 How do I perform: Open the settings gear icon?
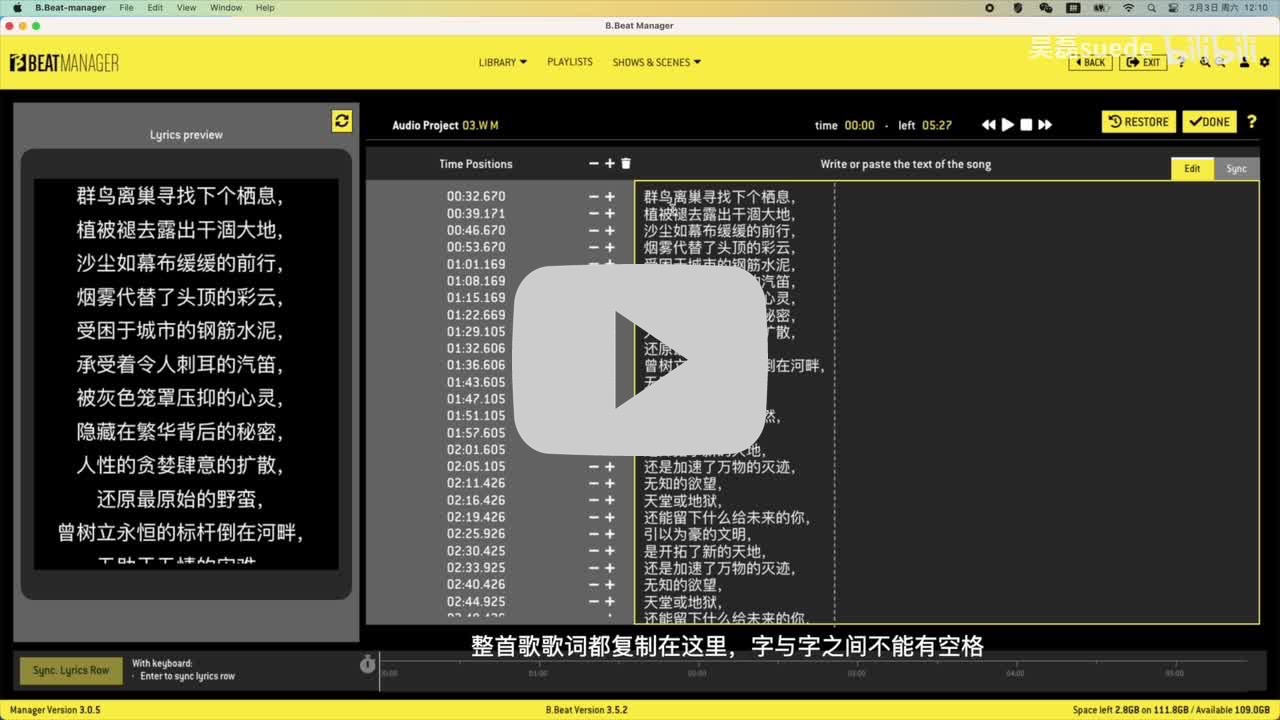tap(1265, 62)
